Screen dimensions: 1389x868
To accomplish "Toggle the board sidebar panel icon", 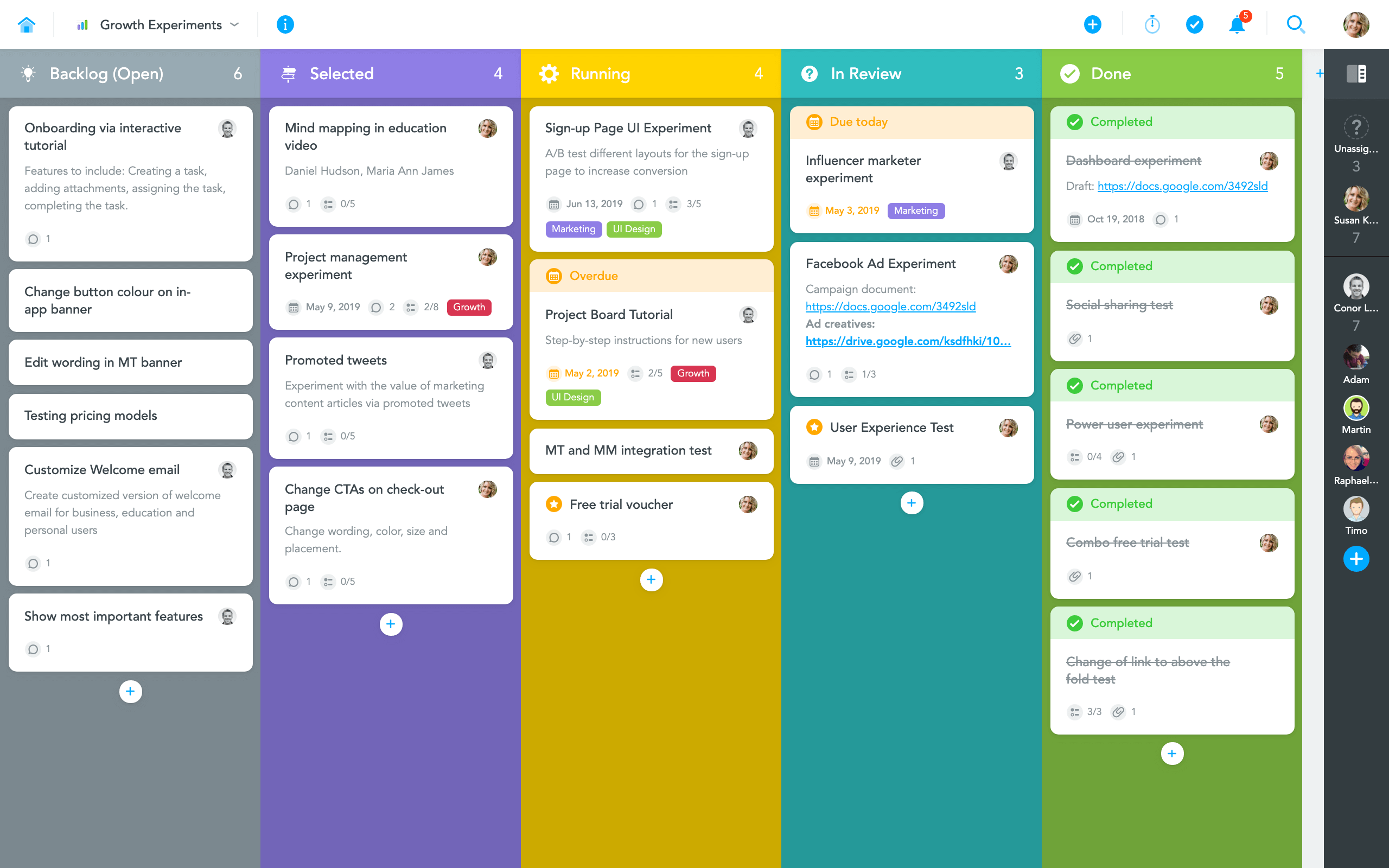I will tap(1357, 74).
